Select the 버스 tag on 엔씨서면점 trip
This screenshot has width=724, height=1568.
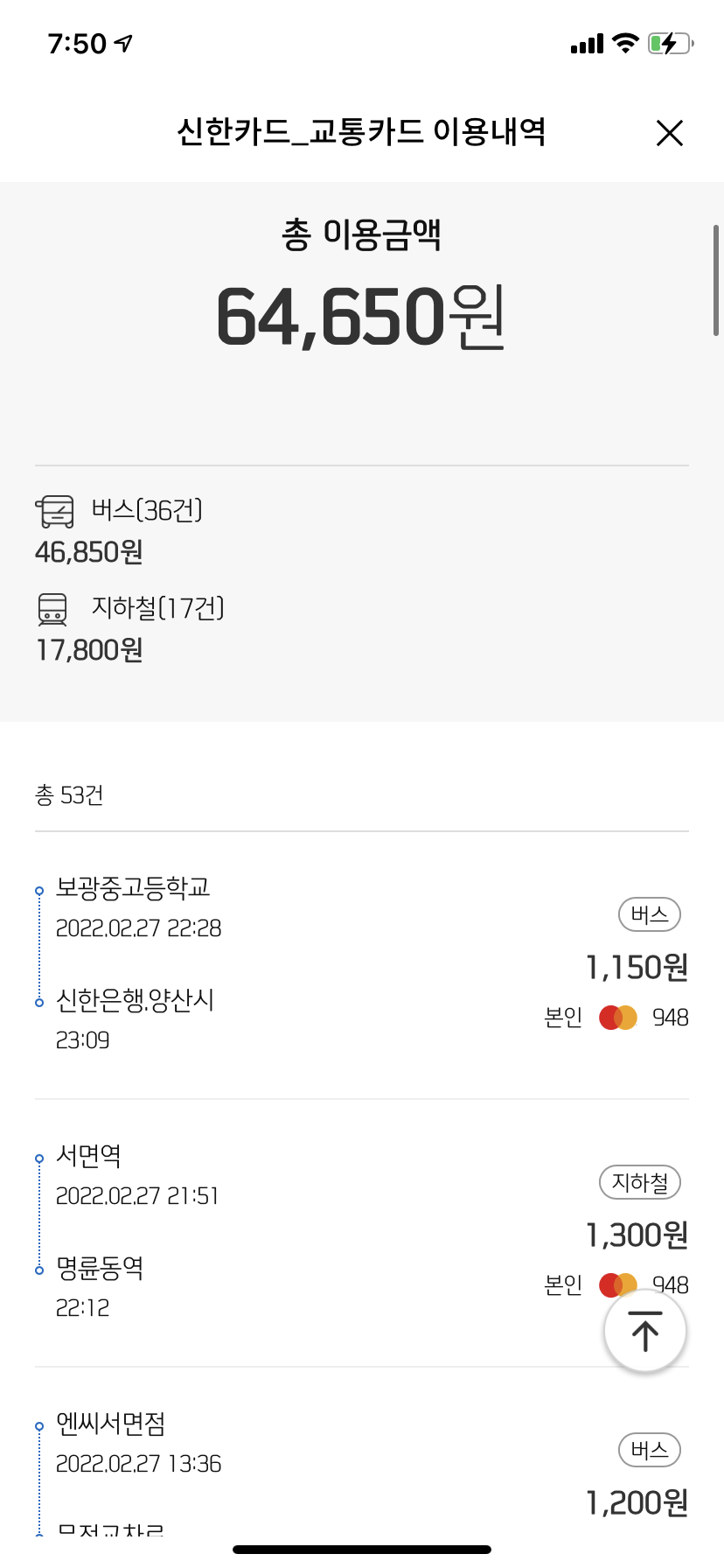[x=649, y=1451]
